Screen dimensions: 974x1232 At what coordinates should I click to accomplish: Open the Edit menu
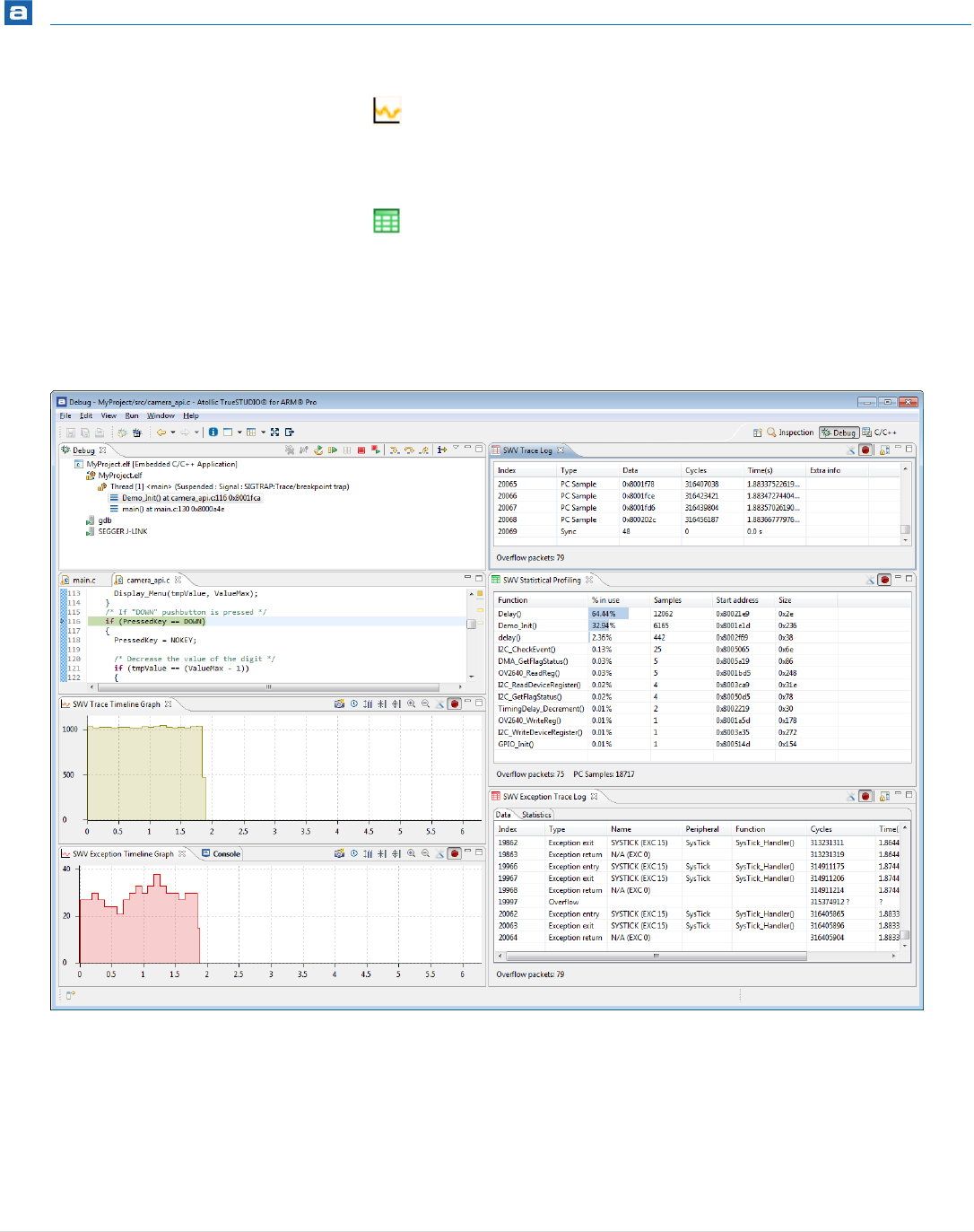86,415
